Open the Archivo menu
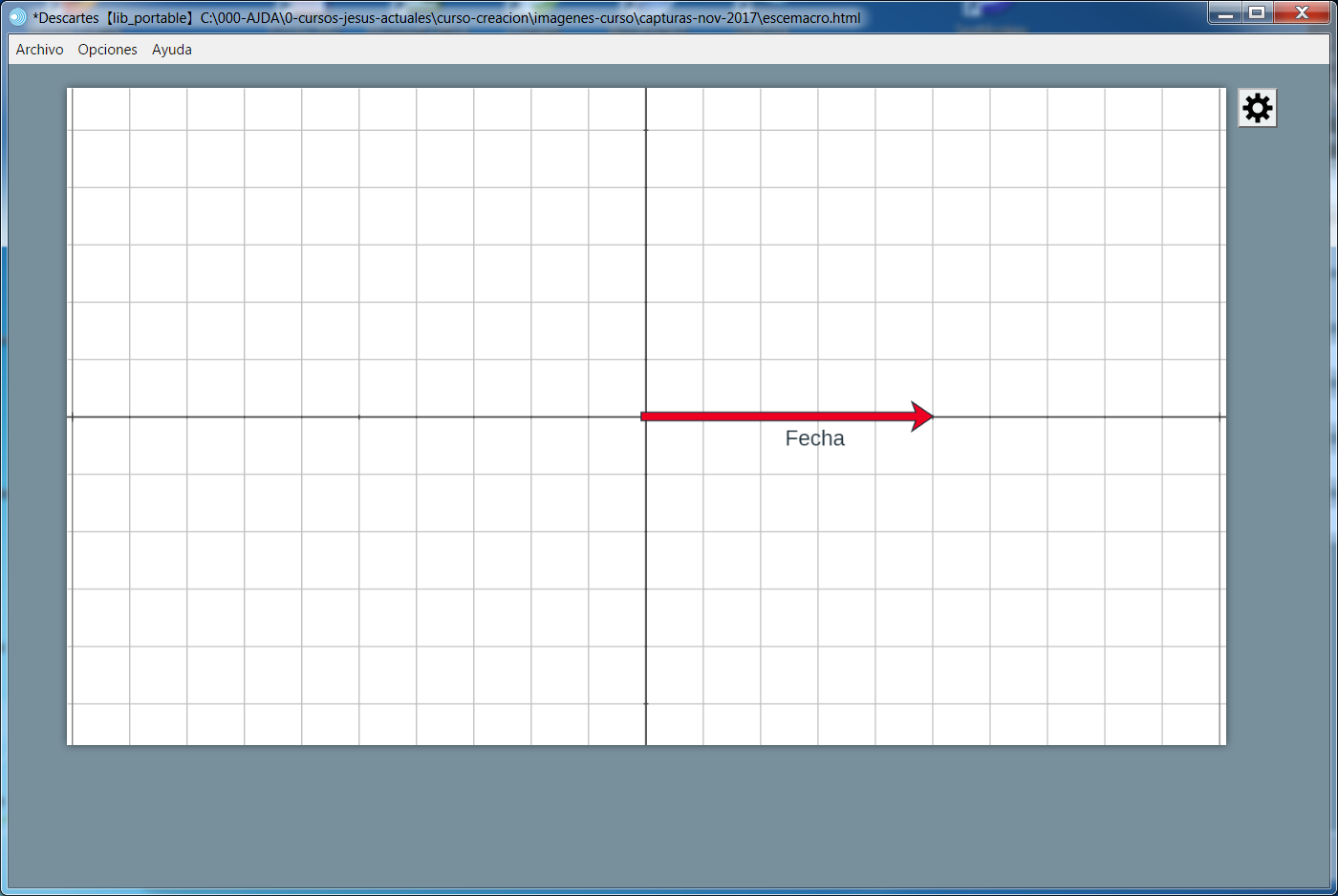1338x896 pixels. pos(39,50)
